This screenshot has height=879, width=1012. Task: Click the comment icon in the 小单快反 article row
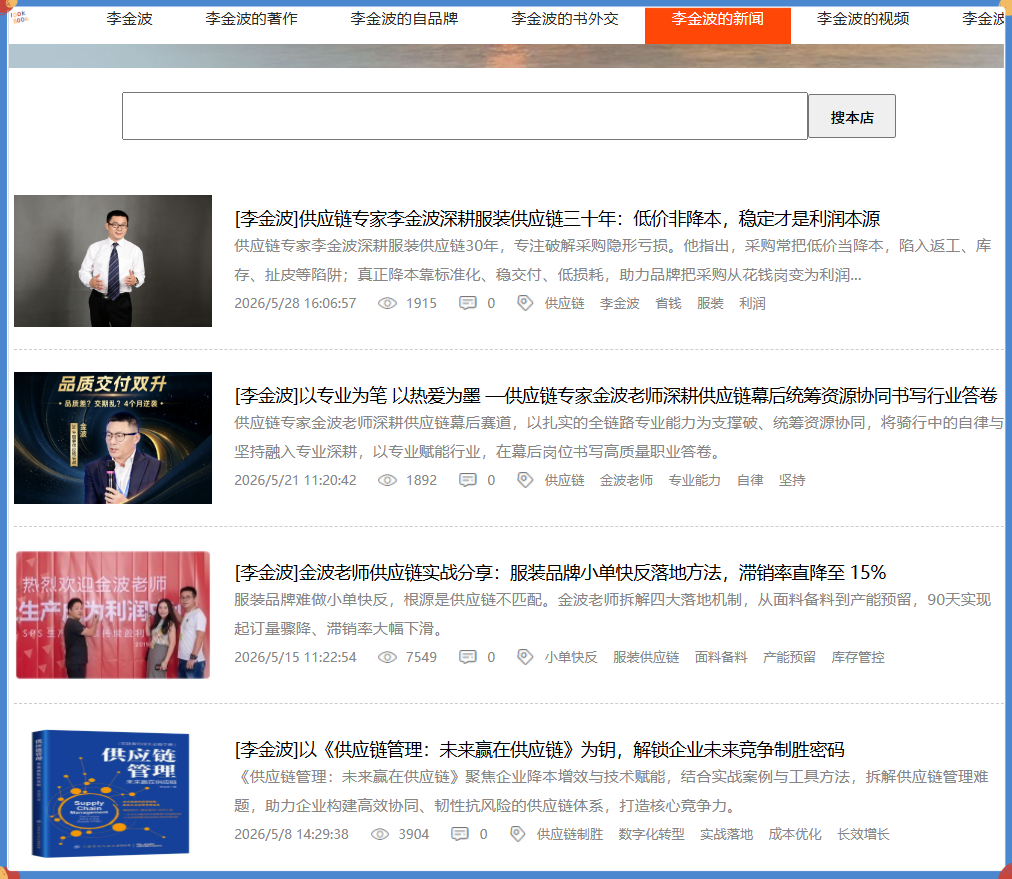tap(467, 657)
